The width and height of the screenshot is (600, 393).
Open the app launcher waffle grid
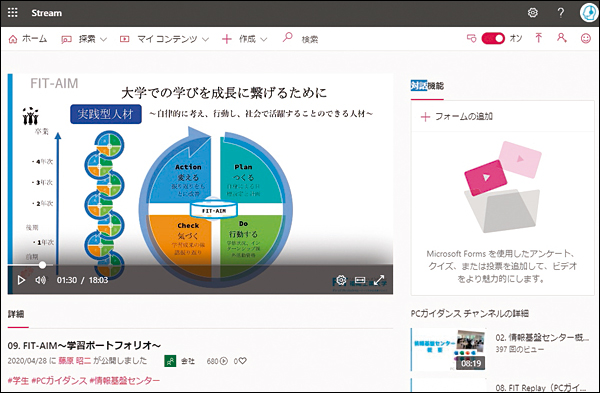click(13, 13)
